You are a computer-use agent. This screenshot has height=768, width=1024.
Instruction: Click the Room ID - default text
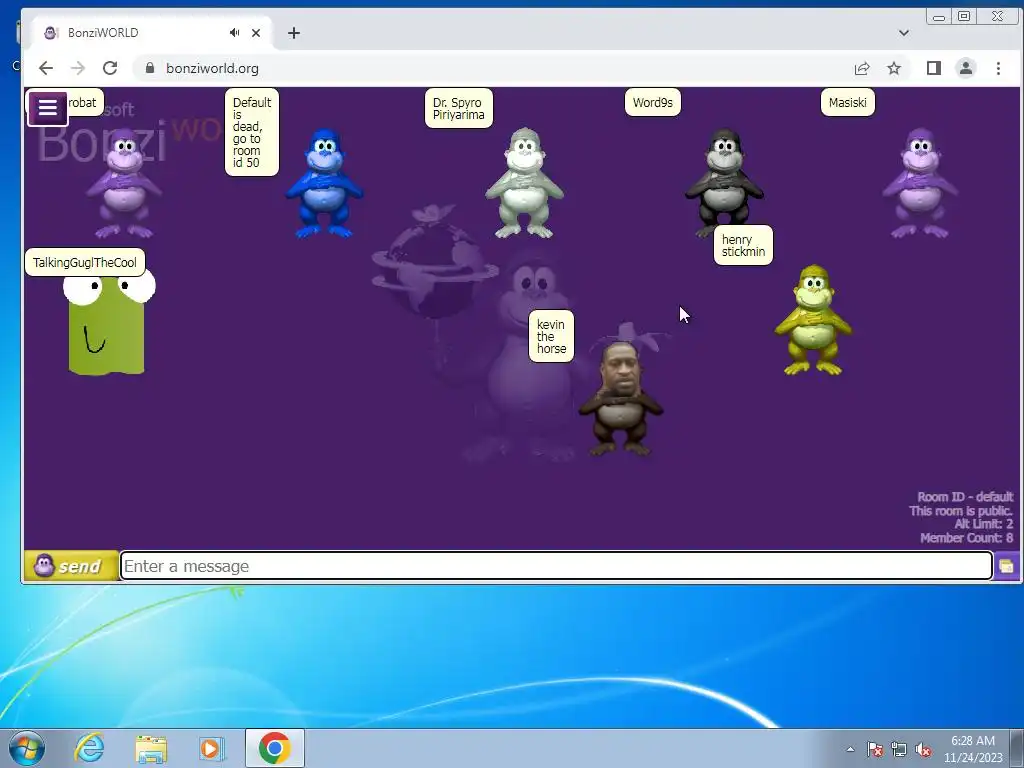(965, 497)
